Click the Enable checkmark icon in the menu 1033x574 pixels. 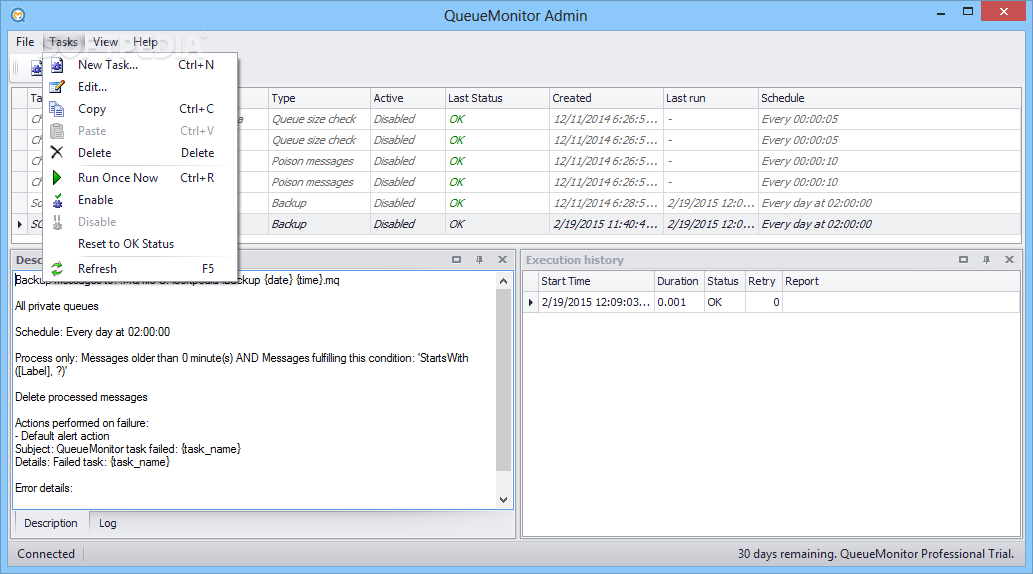pyautogui.click(x=57, y=200)
